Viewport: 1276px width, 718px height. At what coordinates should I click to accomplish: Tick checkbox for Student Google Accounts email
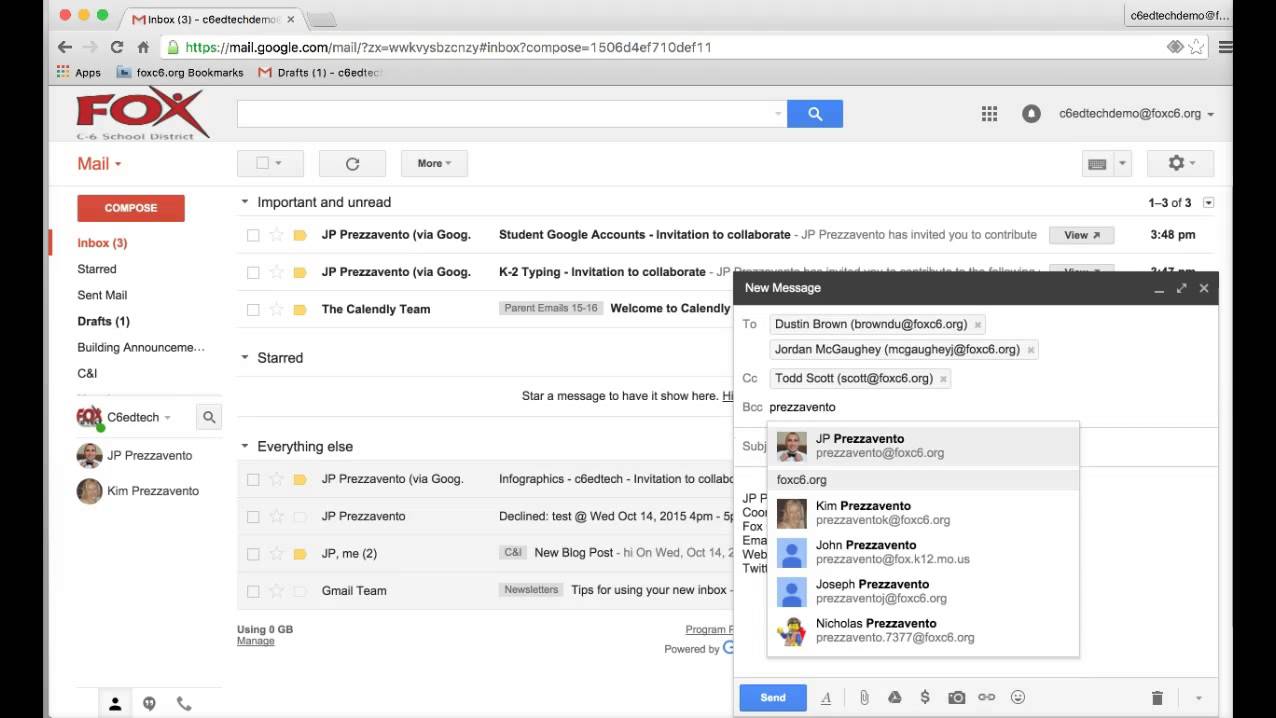pos(253,235)
